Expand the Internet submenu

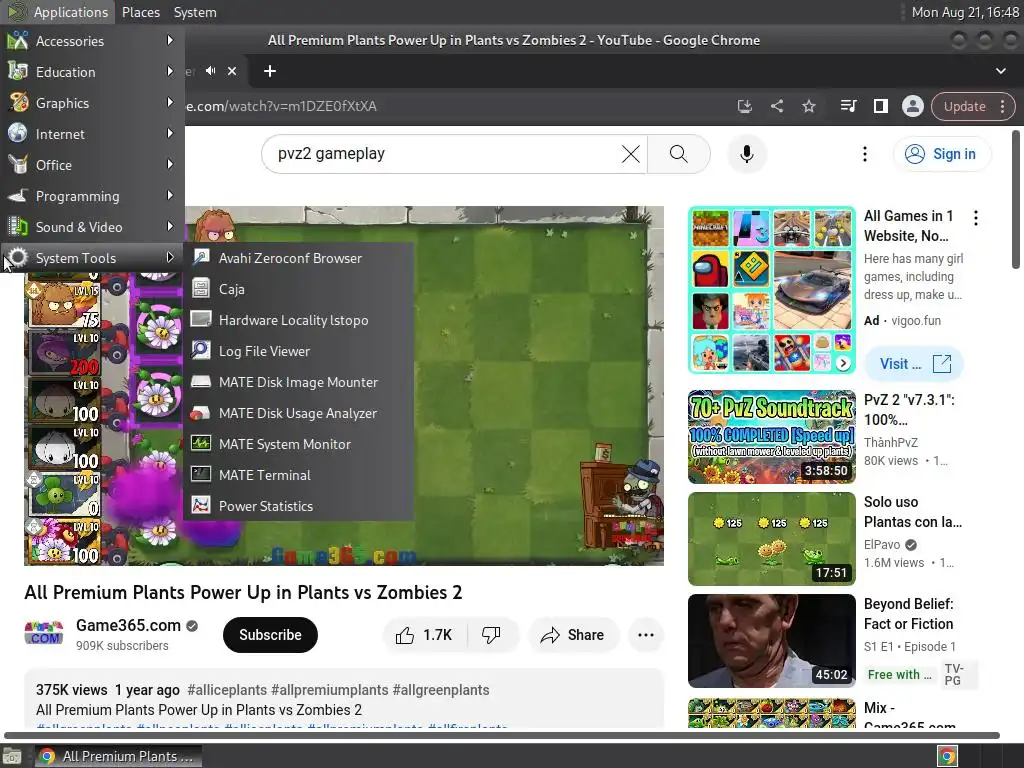pos(92,134)
